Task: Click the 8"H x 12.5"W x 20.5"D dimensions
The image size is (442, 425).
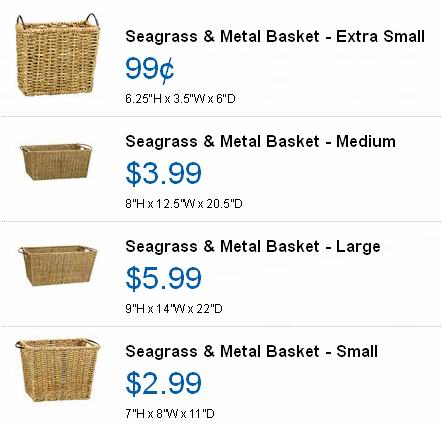Action: pos(184,204)
